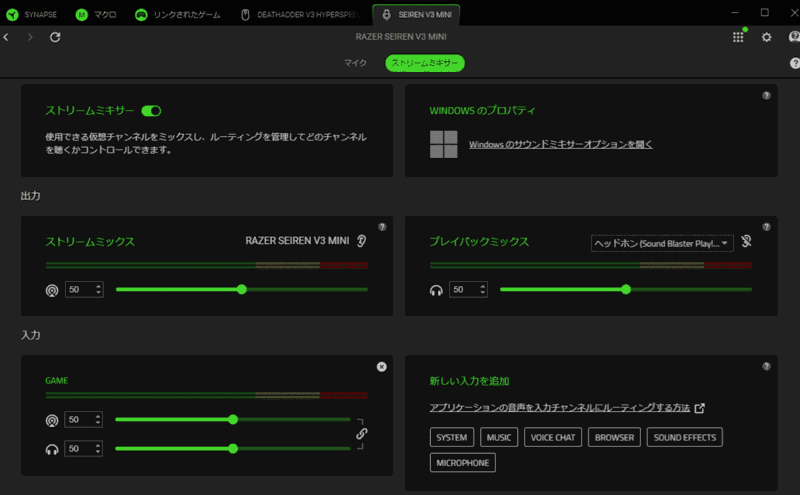Remove the GAME input channel
Screen dimensions: 800x495
(382, 366)
